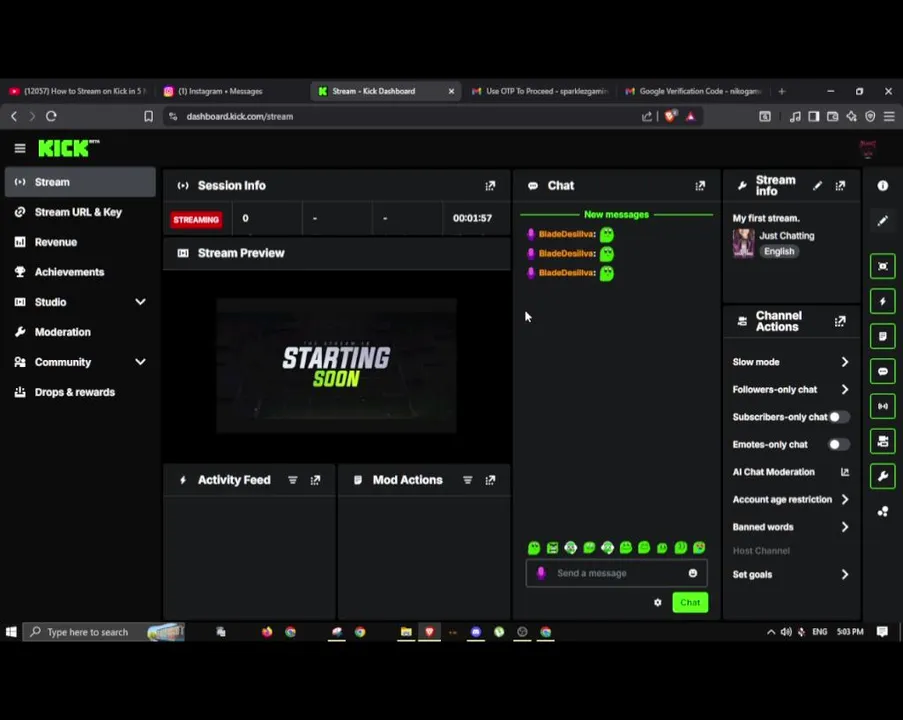This screenshot has height=720, width=903.
Task: Pop out the Session Info panel
Action: click(x=490, y=185)
